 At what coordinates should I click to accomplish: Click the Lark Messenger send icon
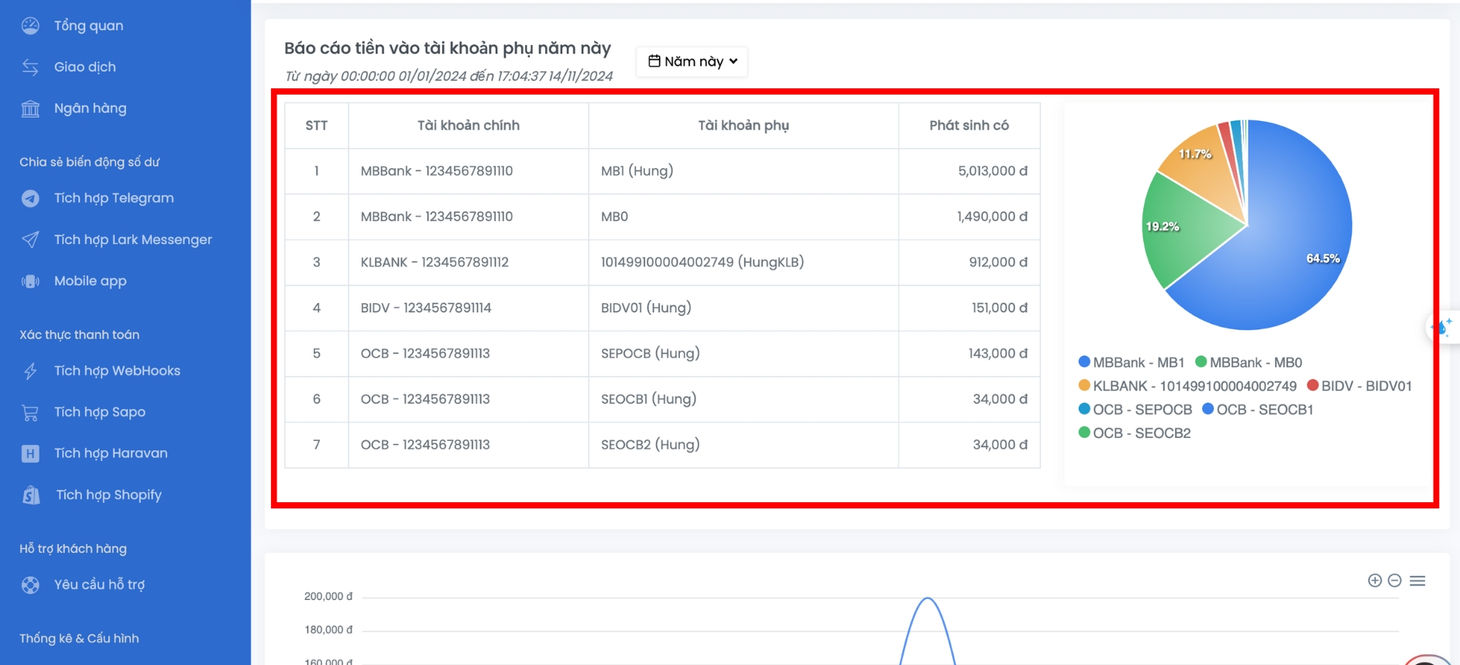tap(31, 240)
